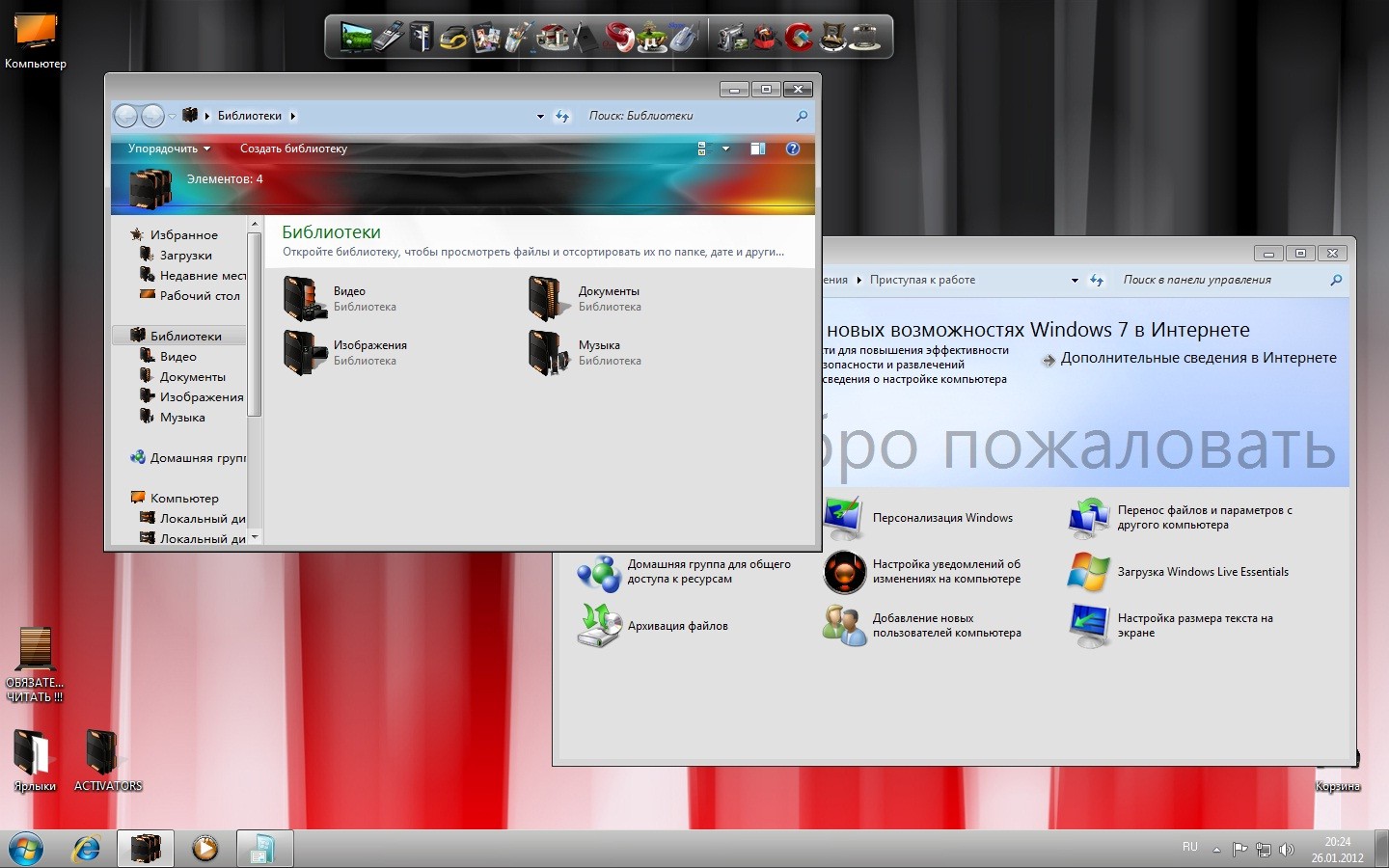Screen dimensions: 1389x868
Task: Launch the graphics tablet icon in the dock
Action: point(586,38)
